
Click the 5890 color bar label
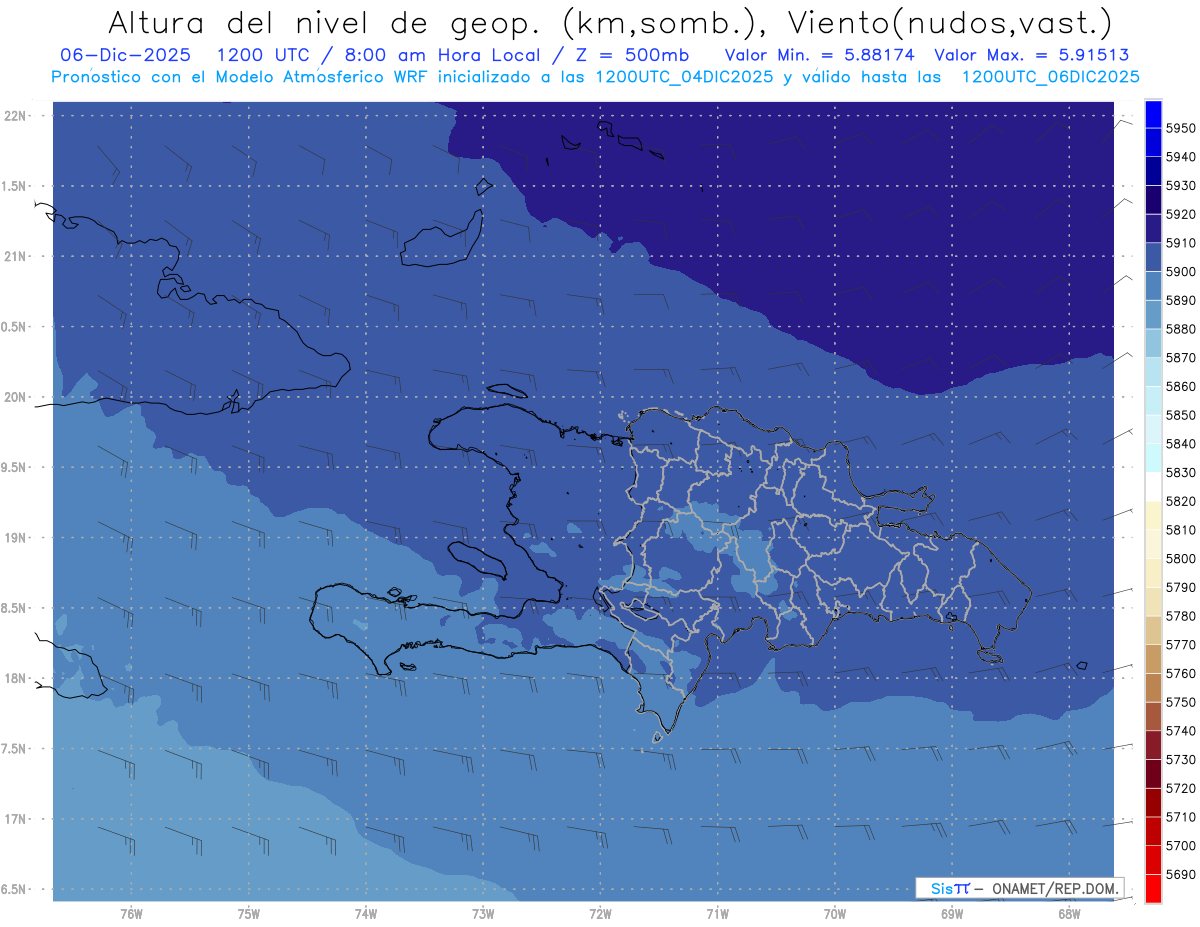(x=1182, y=300)
